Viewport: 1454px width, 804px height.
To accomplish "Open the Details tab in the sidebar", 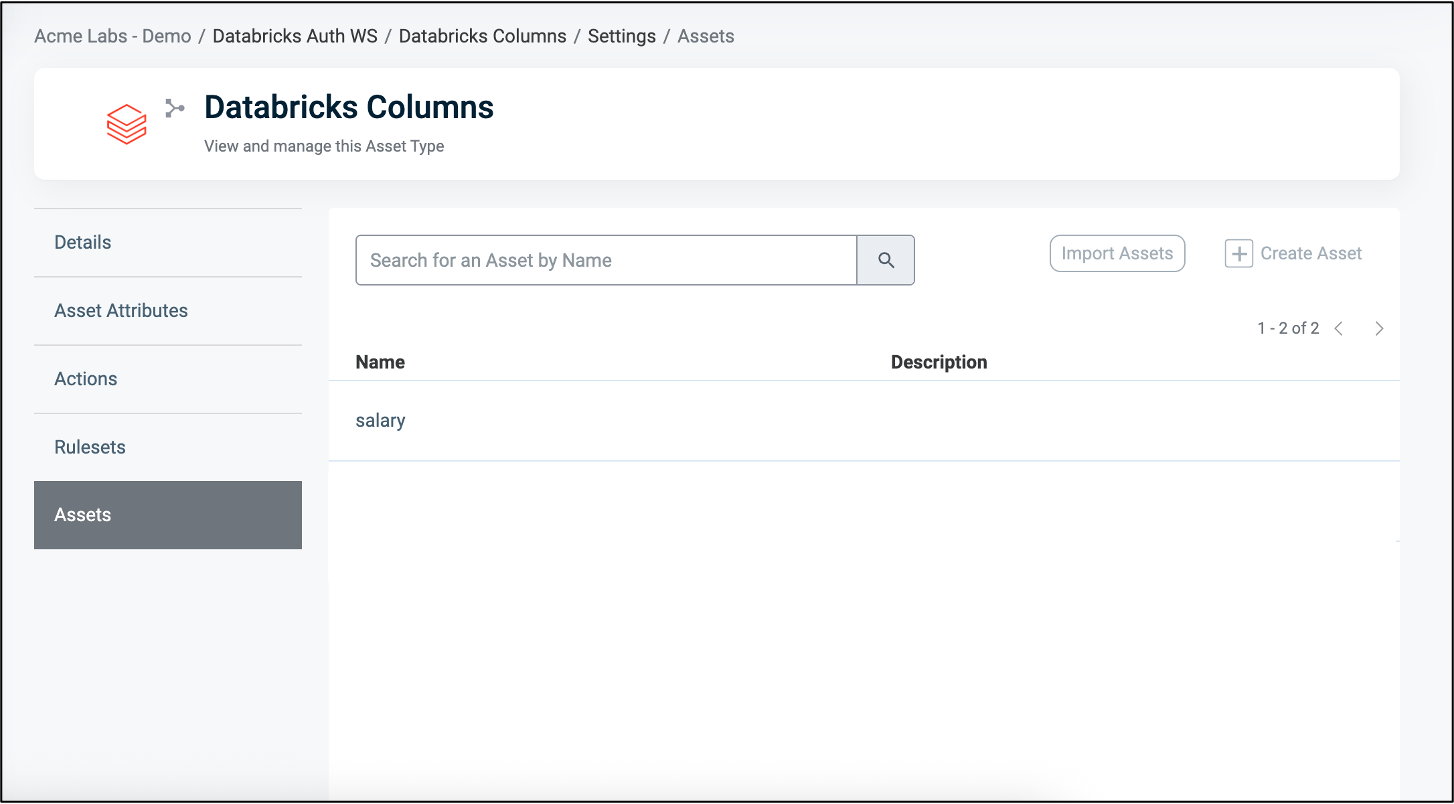I will (168, 243).
